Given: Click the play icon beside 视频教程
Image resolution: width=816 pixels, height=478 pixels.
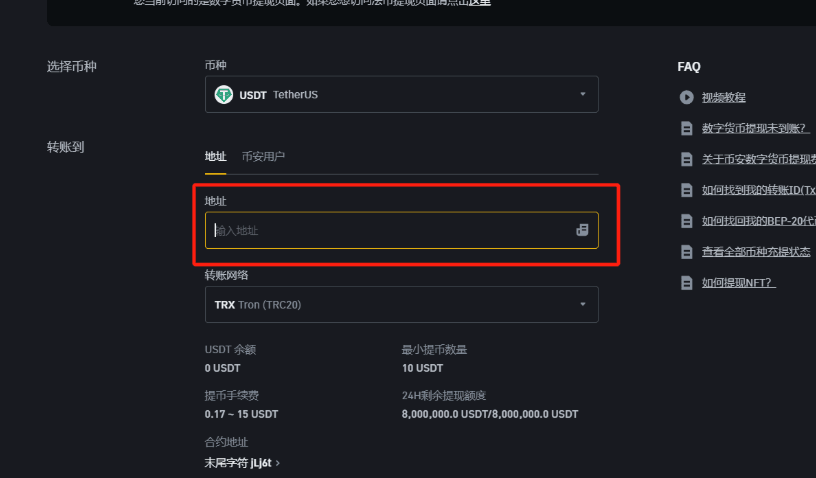Looking at the screenshot, I should (x=687, y=97).
